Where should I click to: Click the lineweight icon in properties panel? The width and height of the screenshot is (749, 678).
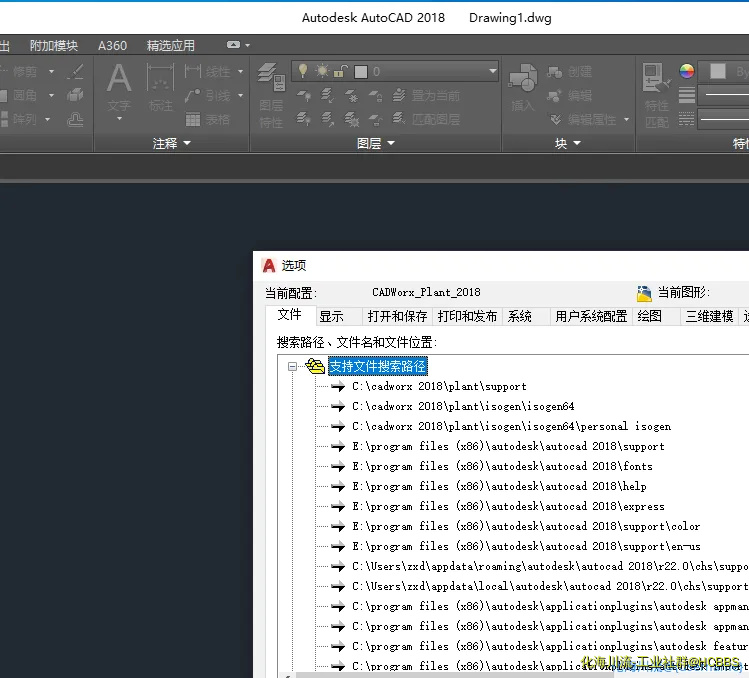coord(687,95)
